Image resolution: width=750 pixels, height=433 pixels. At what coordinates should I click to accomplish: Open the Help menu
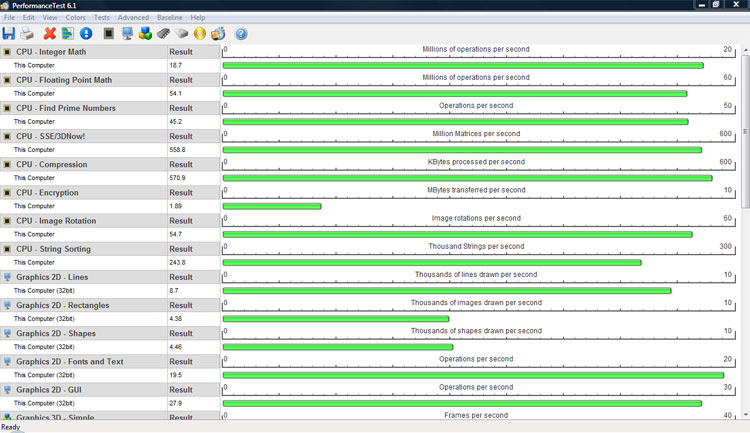(x=198, y=17)
